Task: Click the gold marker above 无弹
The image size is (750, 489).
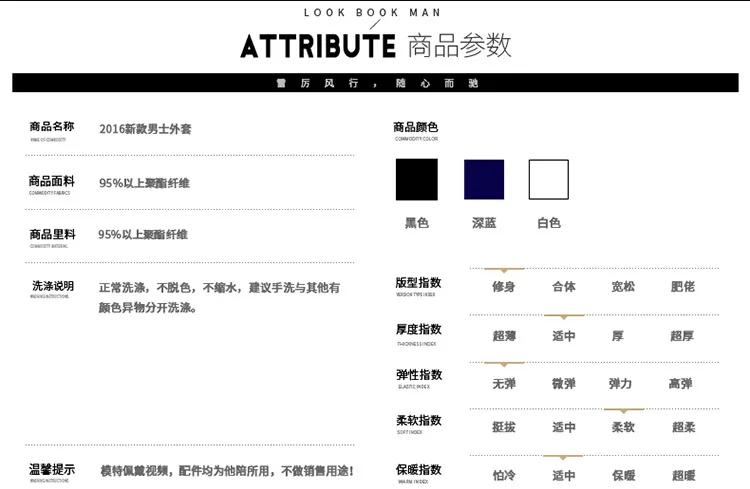Action: (504, 365)
